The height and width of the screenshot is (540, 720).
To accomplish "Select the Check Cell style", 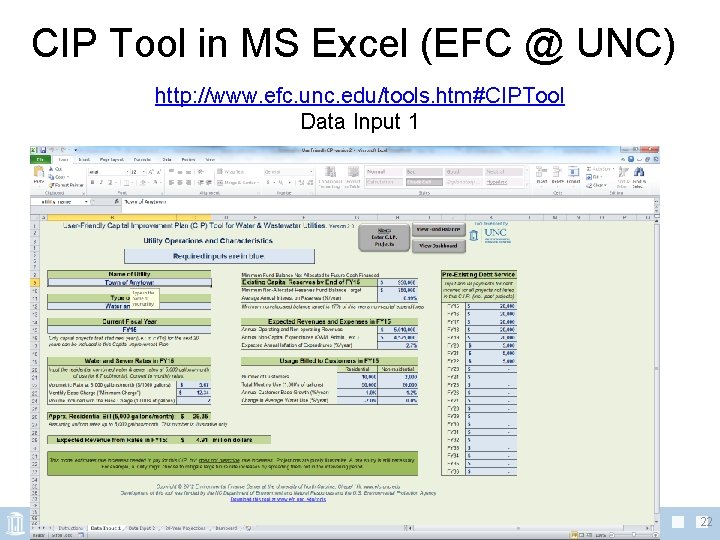I will tap(424, 182).
